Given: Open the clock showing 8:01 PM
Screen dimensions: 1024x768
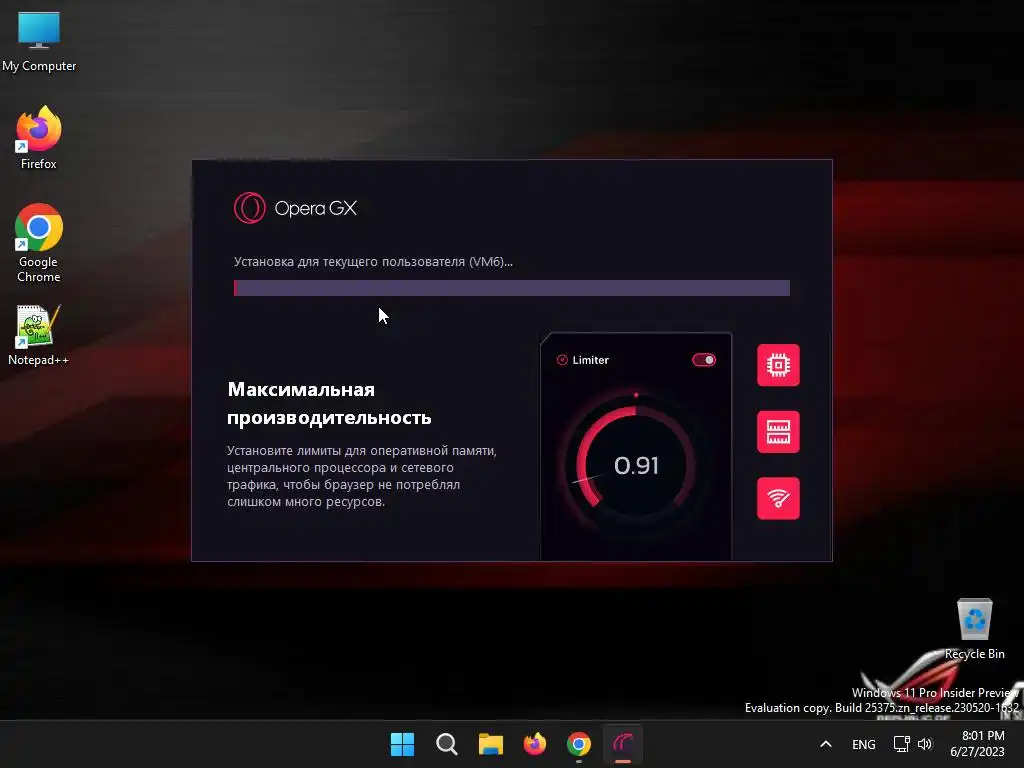Looking at the screenshot, I should 977,744.
